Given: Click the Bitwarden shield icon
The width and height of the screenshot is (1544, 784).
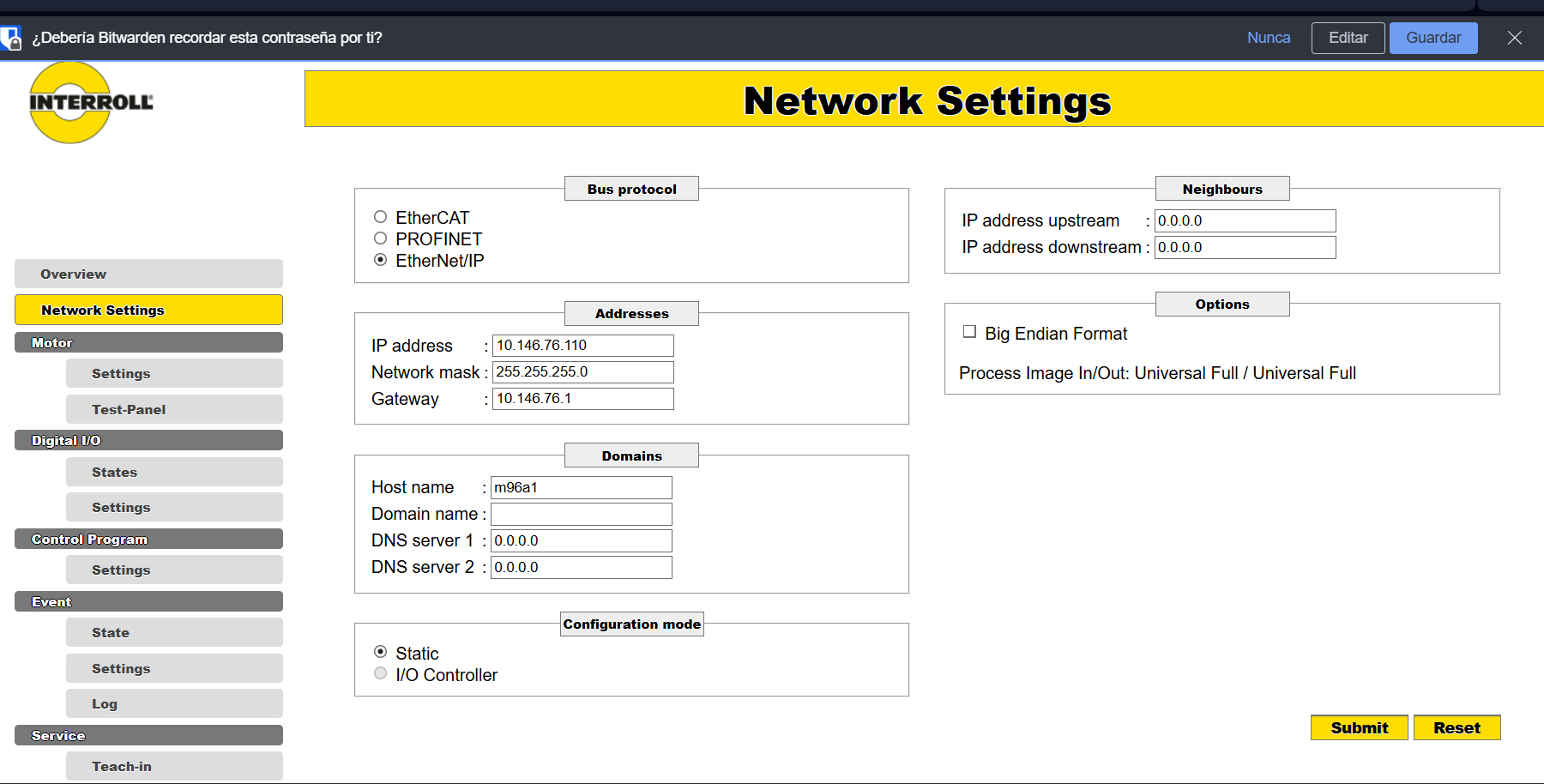Looking at the screenshot, I should tap(9, 38).
